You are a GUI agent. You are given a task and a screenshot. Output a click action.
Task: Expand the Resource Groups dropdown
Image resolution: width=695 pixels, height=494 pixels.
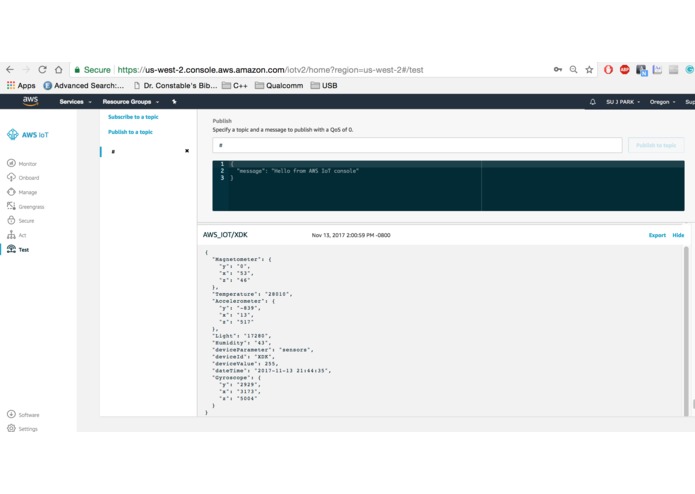tap(131, 101)
